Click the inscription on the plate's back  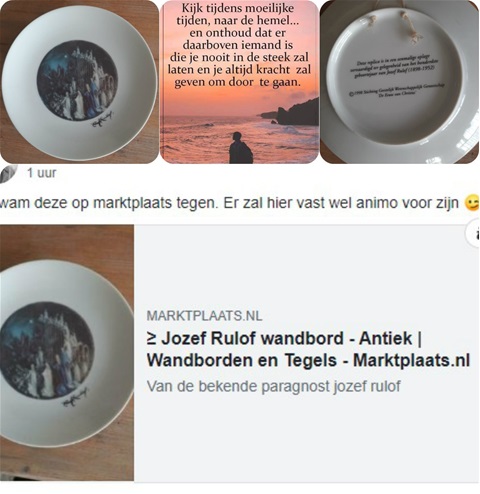394,78
